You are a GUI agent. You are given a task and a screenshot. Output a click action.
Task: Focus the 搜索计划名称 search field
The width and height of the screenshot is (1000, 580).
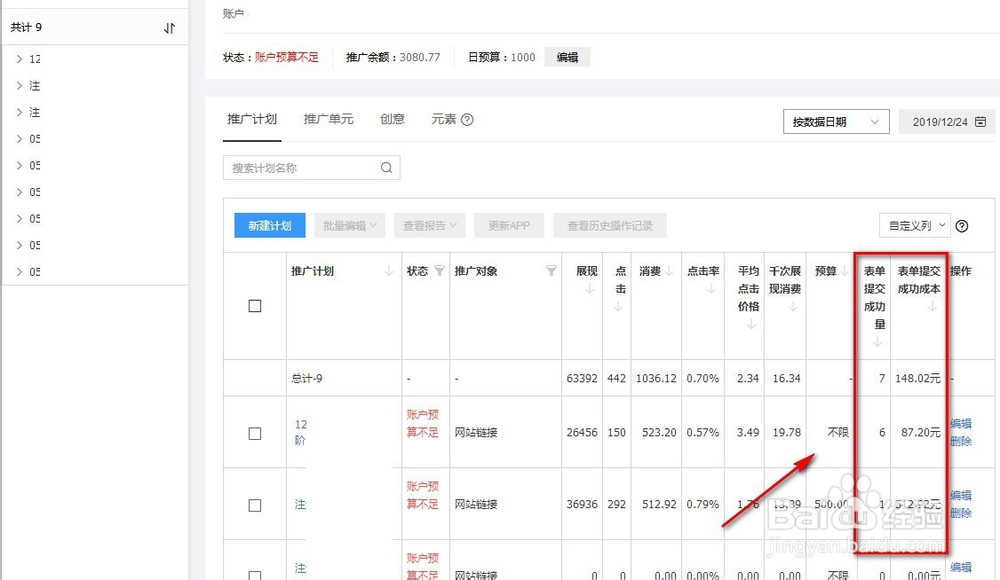pyautogui.click(x=311, y=168)
